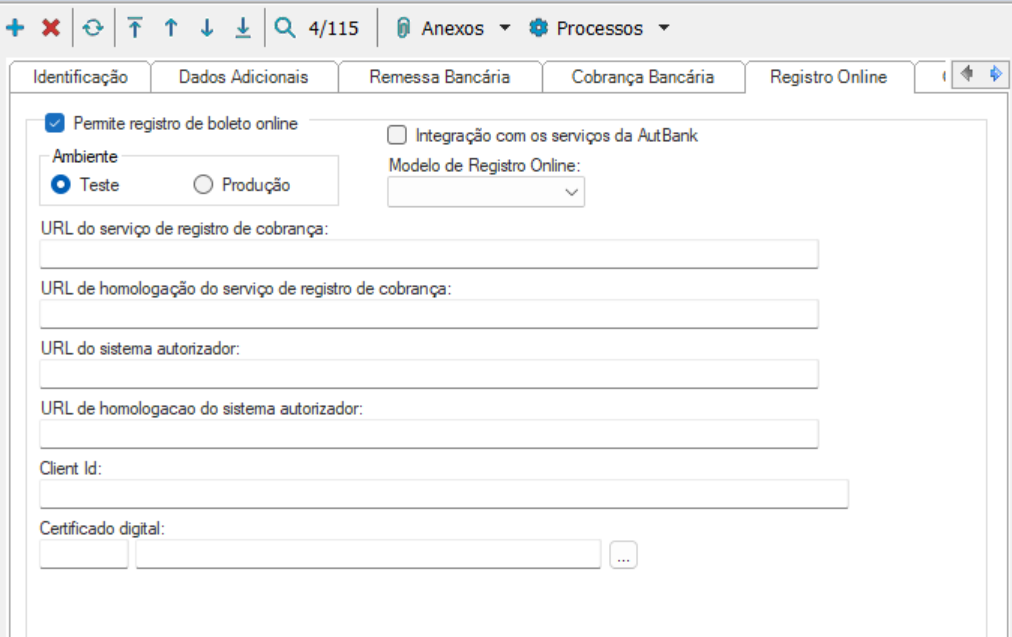
Task: Select the Registro Online tab
Action: pyautogui.click(x=828, y=77)
